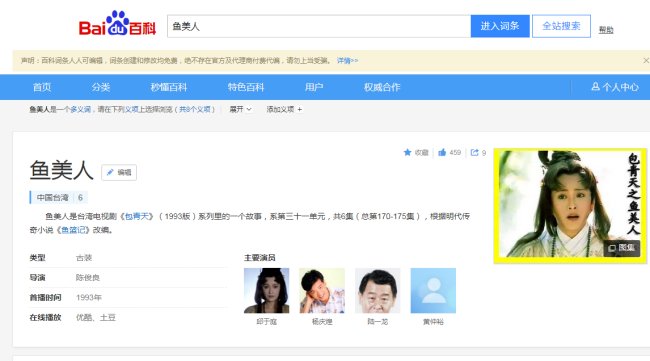Image resolution: width=650 pixels, height=361 pixels.
Task: Click the 进入词条 button
Action: 500,26
